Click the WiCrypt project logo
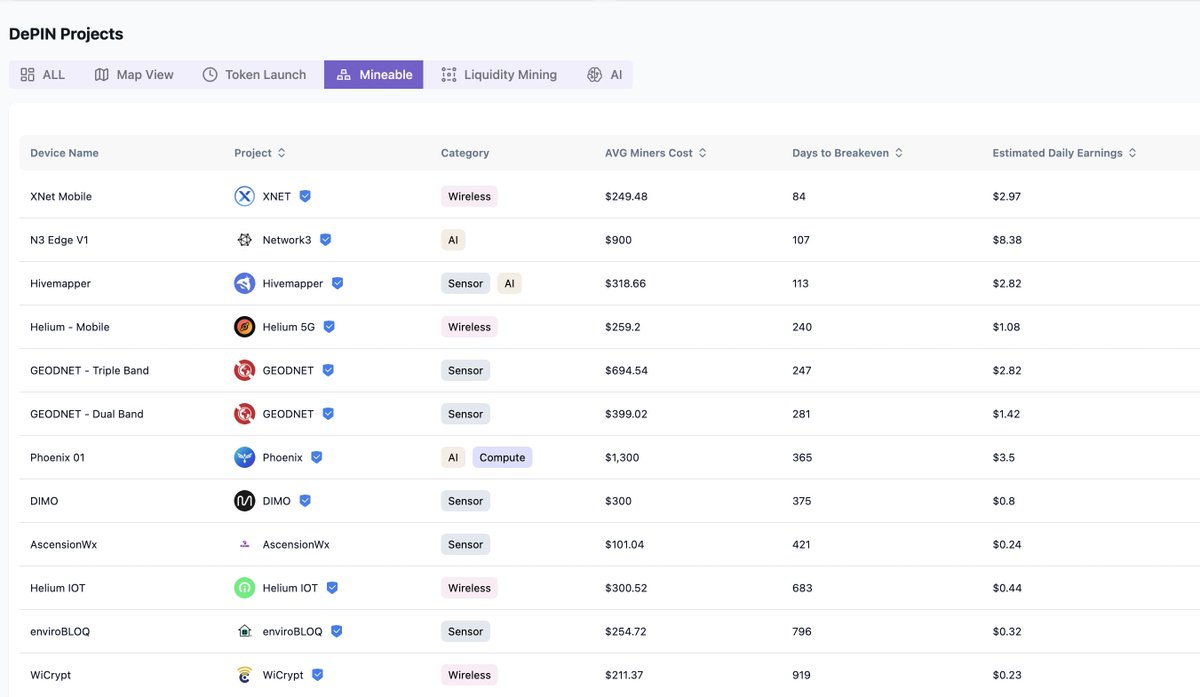Viewport: 1200px width, 697px height. [x=244, y=675]
